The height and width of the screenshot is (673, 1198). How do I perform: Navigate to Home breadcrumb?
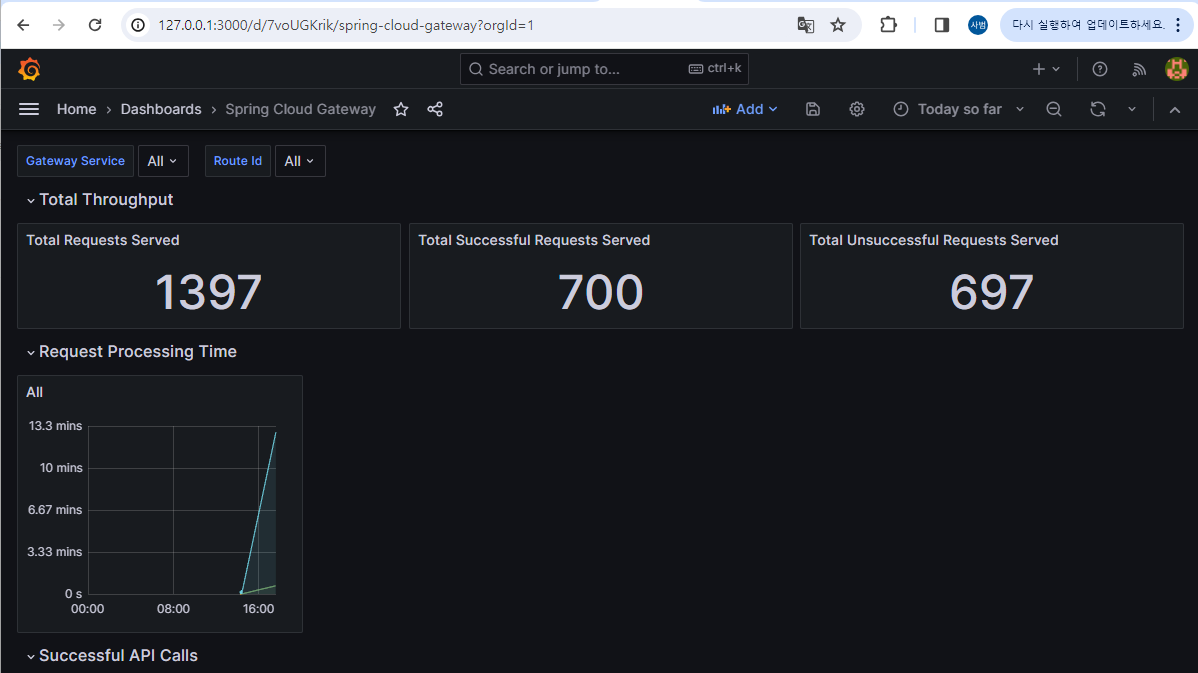click(x=76, y=109)
